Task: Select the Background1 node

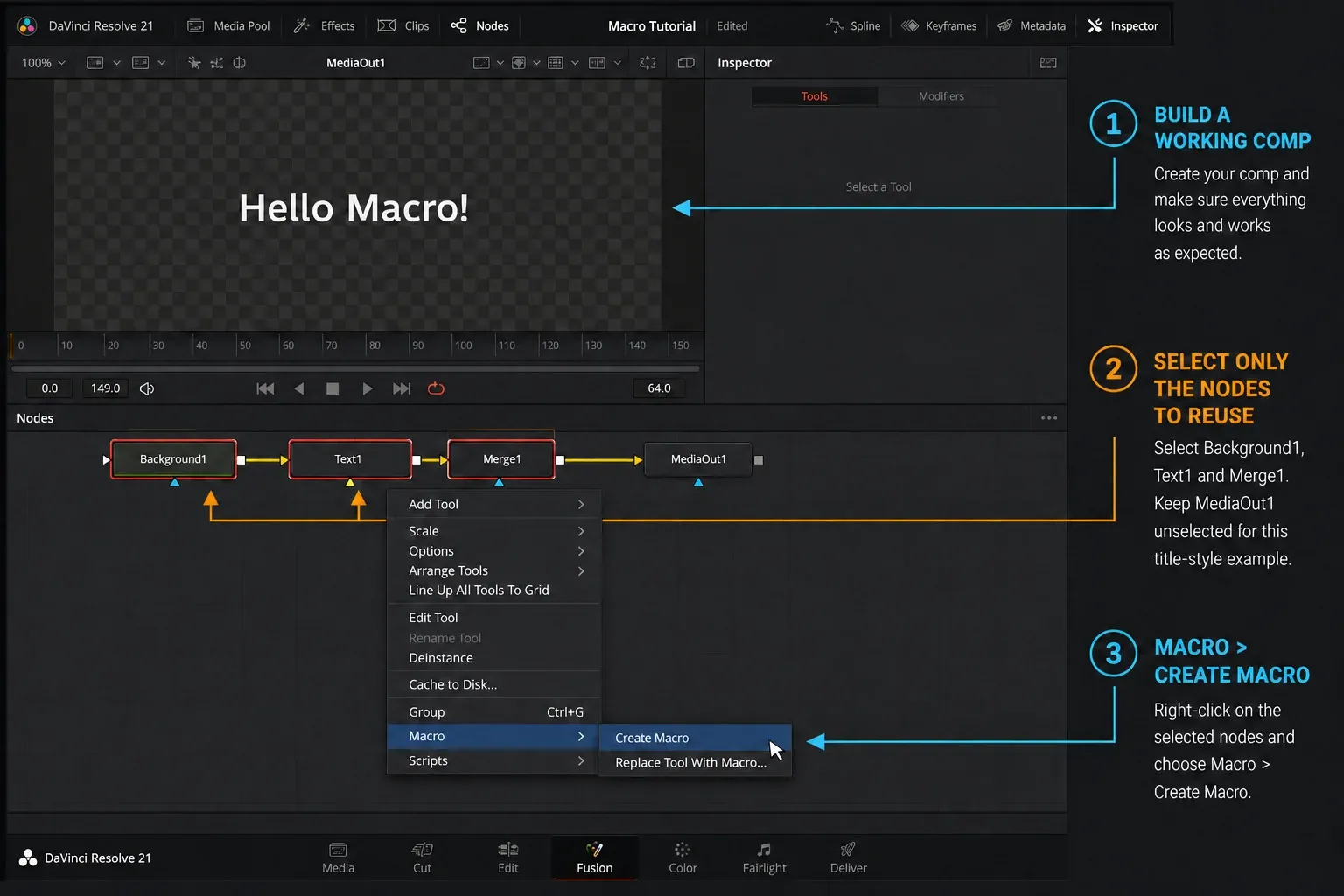Action: click(173, 459)
